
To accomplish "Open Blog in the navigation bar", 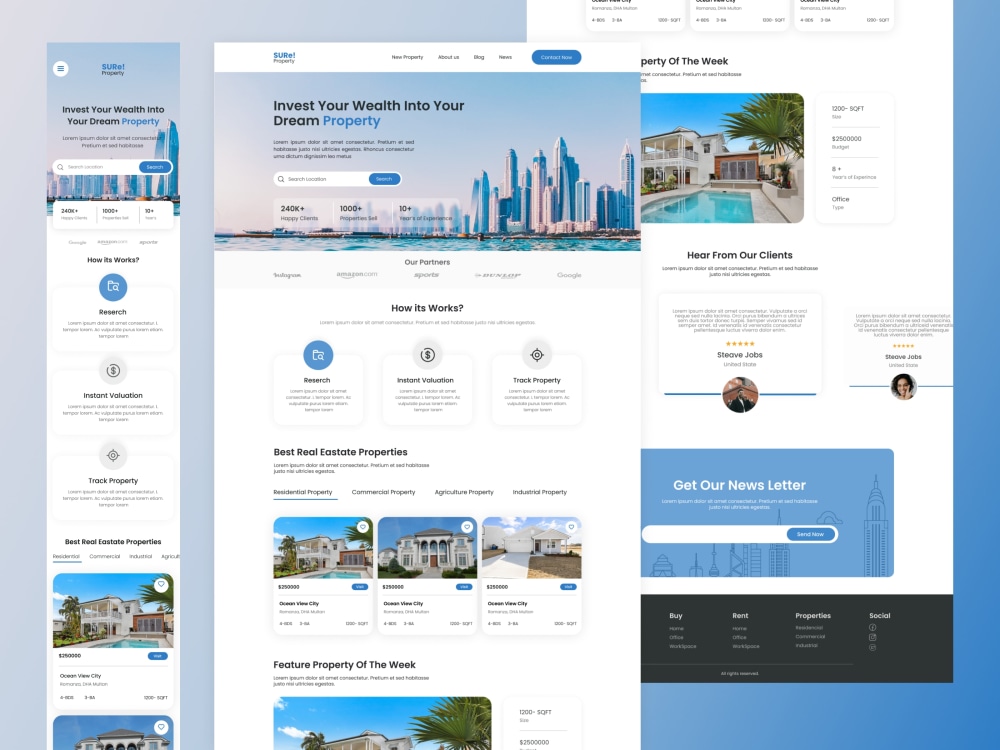I will [479, 57].
